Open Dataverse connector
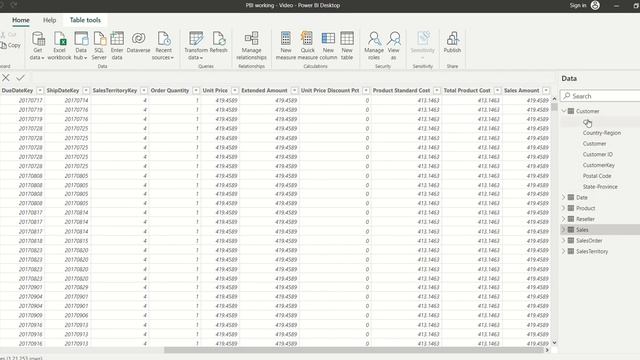The width and height of the screenshot is (640, 360). click(138, 42)
